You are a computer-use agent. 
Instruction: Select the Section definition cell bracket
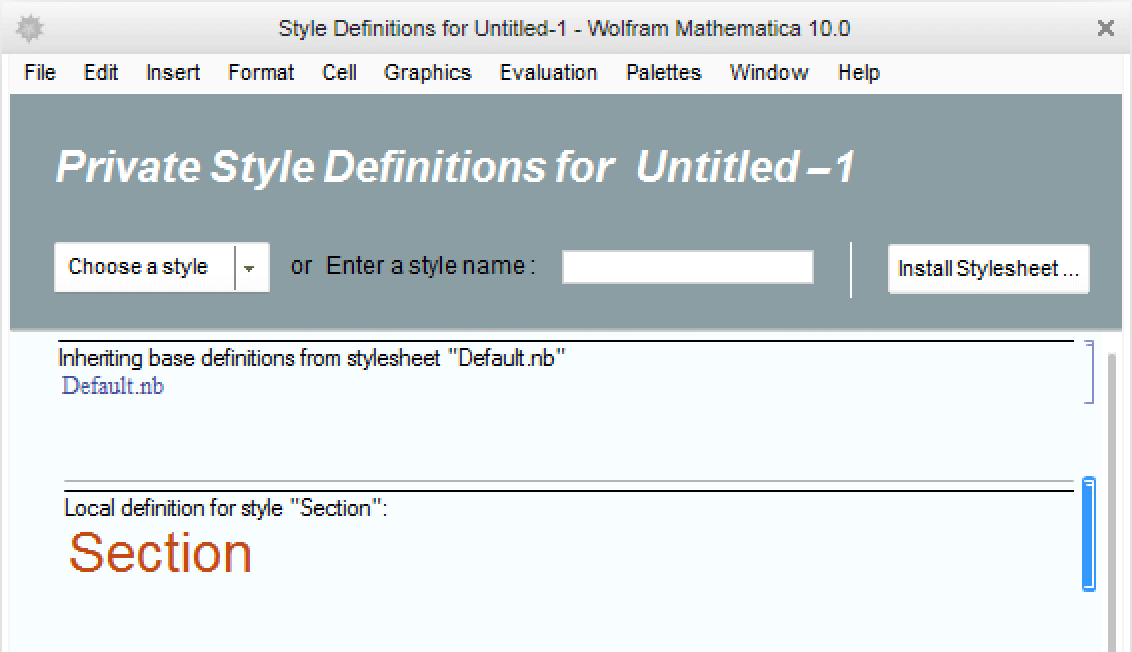tap(1089, 534)
